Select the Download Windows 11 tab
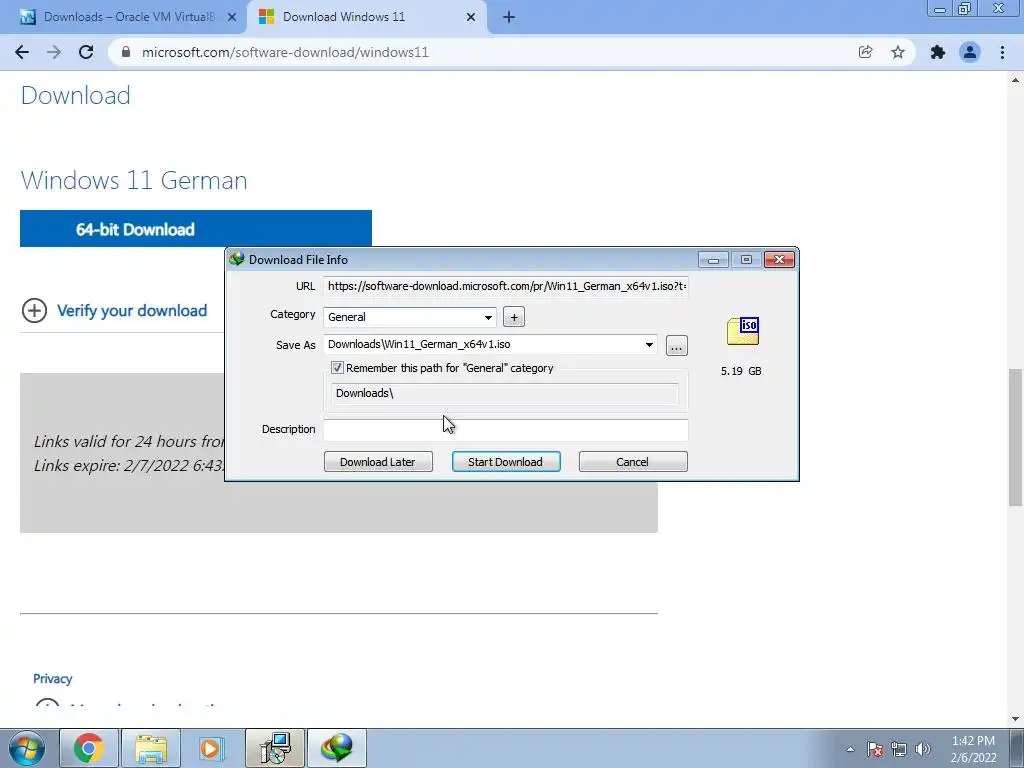This screenshot has width=1024, height=768. pos(367,17)
